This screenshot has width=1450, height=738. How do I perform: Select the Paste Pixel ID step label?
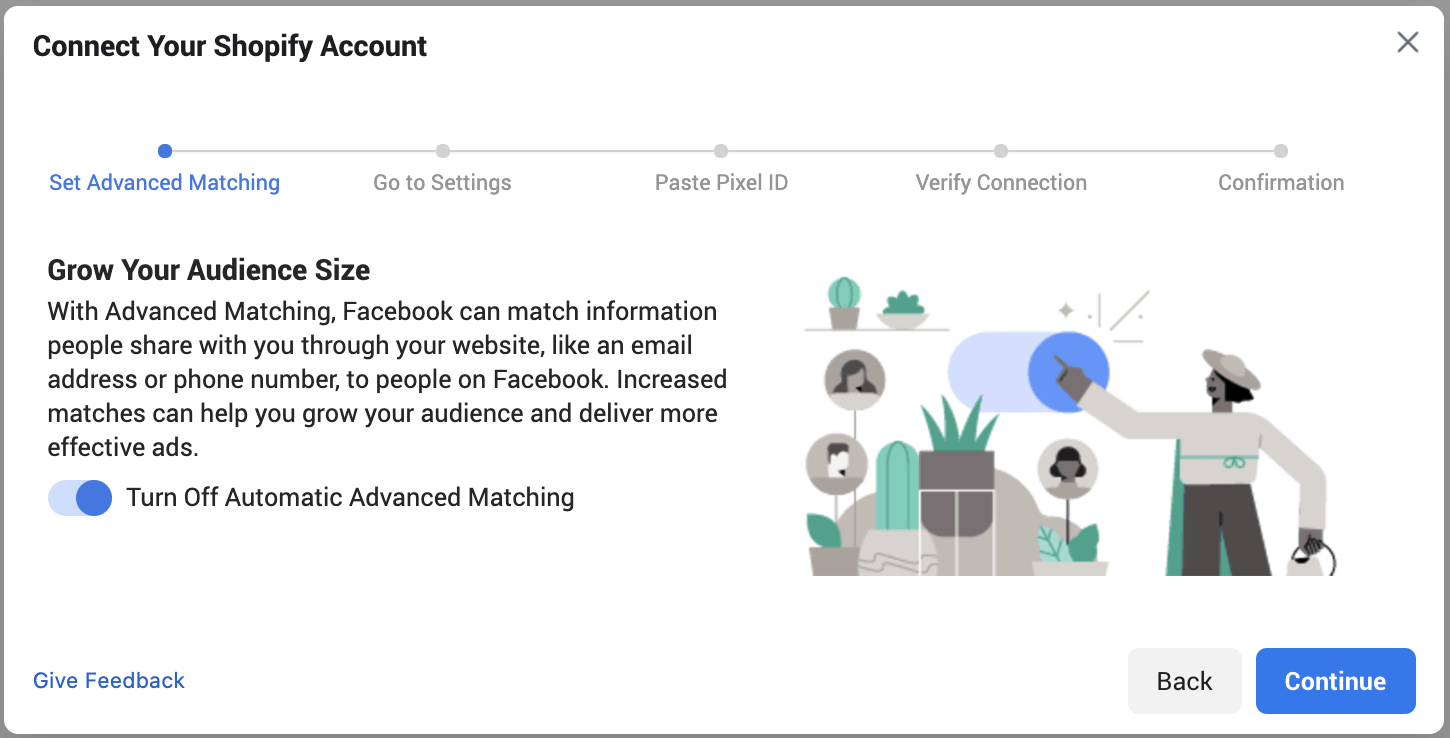[x=721, y=183]
